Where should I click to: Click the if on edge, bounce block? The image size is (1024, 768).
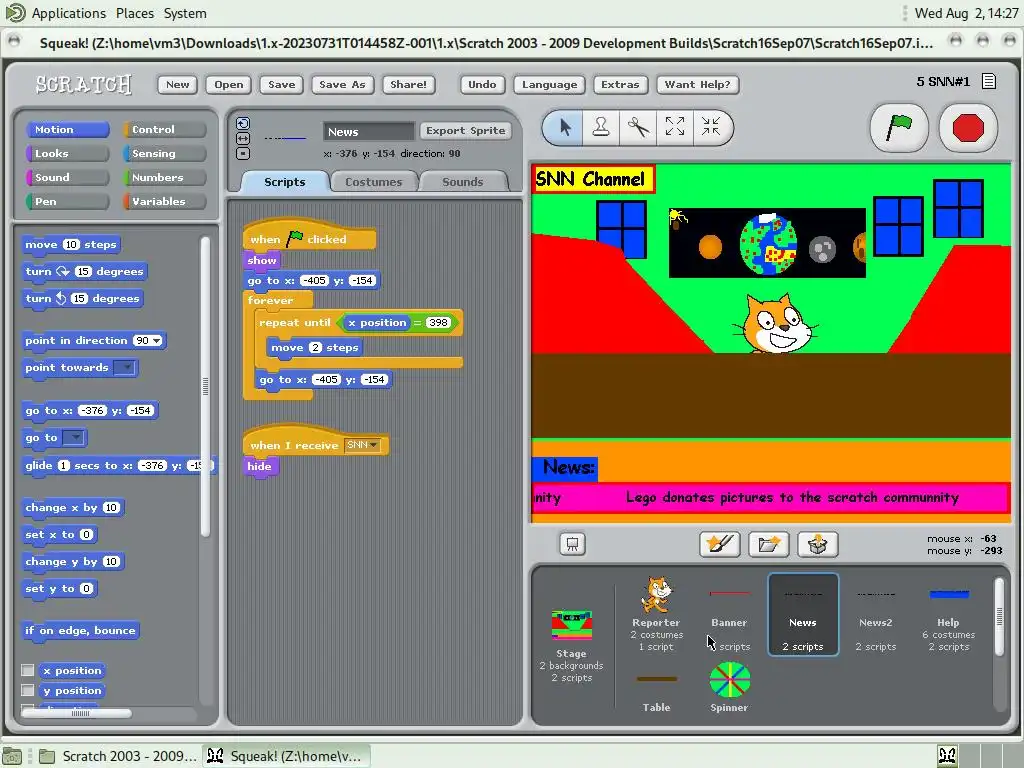coord(80,630)
